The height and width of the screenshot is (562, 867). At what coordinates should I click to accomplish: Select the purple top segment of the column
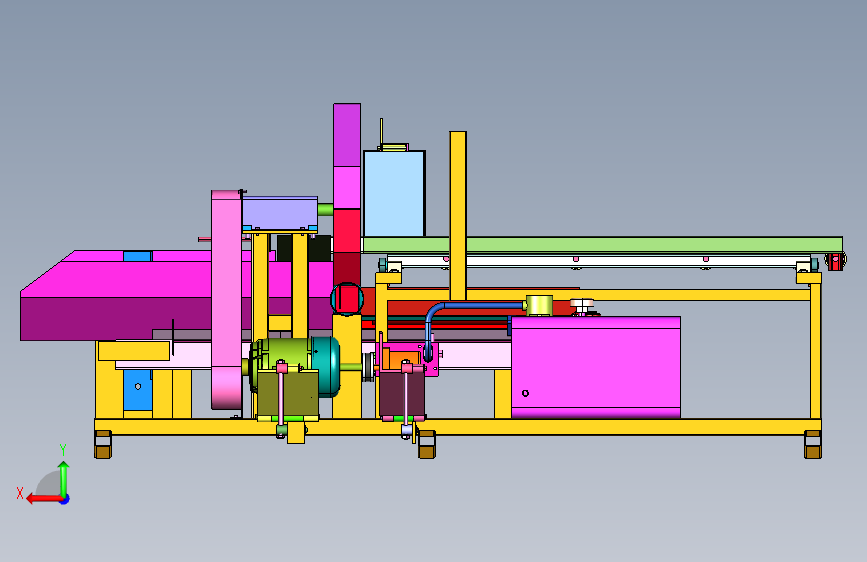point(347,135)
